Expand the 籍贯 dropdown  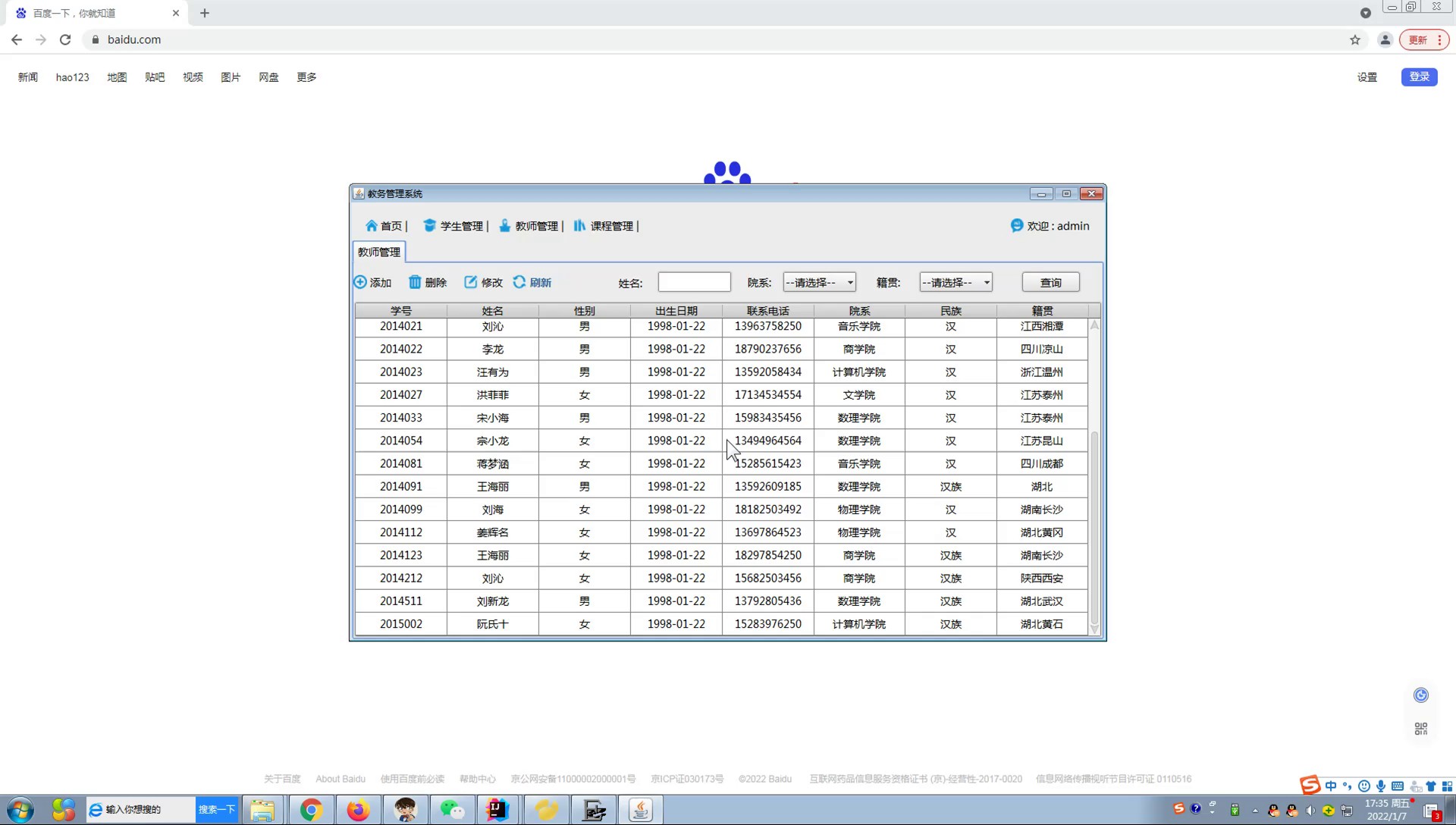(955, 282)
